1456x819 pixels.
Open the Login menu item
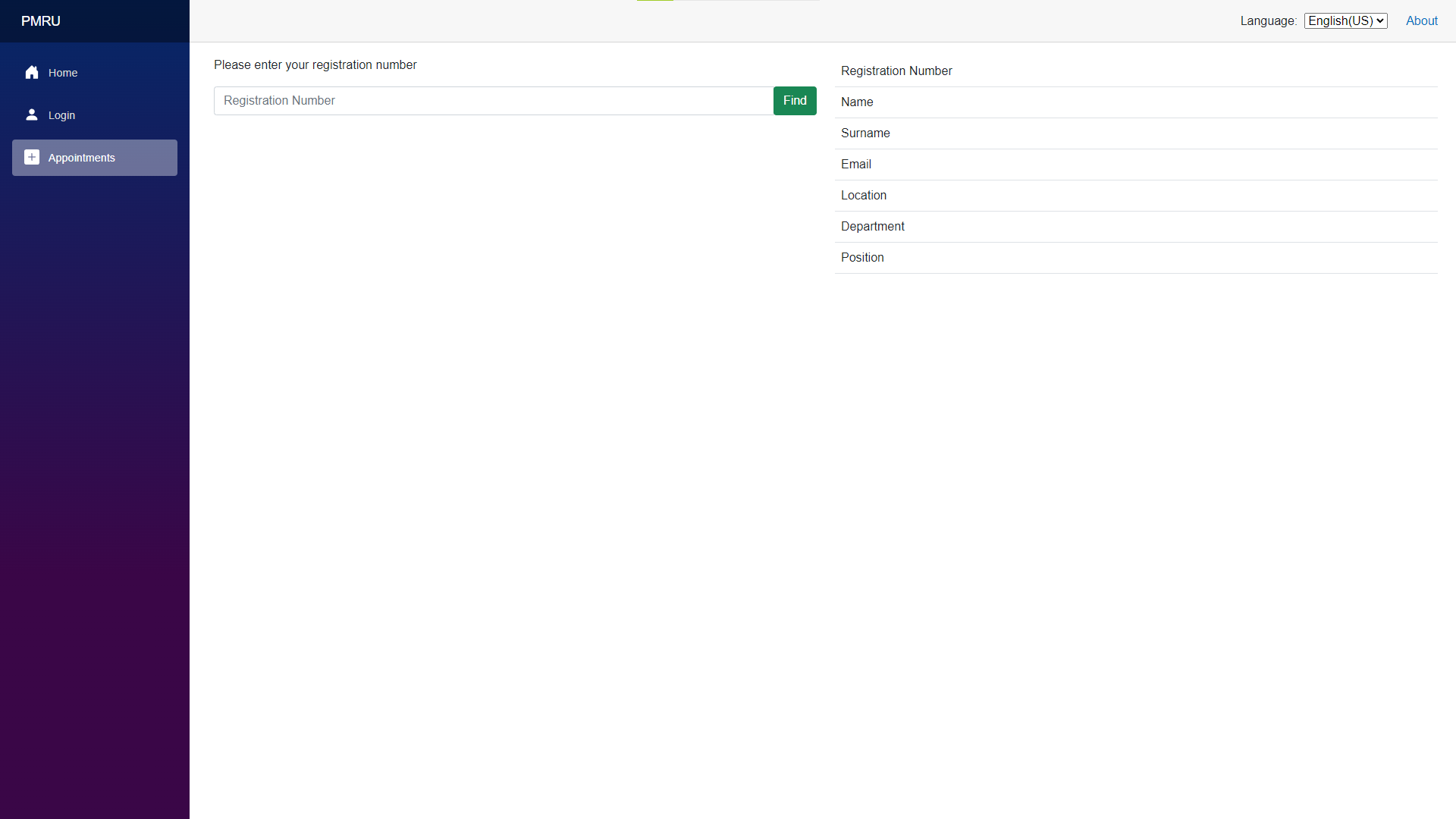click(61, 115)
